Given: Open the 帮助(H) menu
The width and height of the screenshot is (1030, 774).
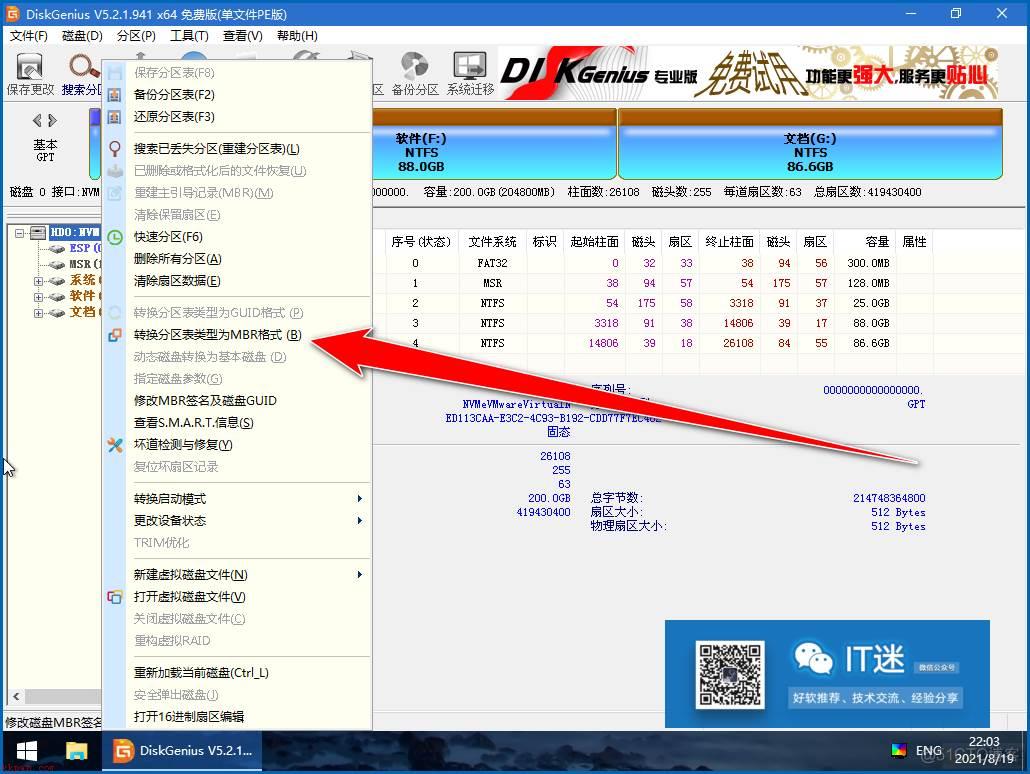Looking at the screenshot, I should 297,36.
